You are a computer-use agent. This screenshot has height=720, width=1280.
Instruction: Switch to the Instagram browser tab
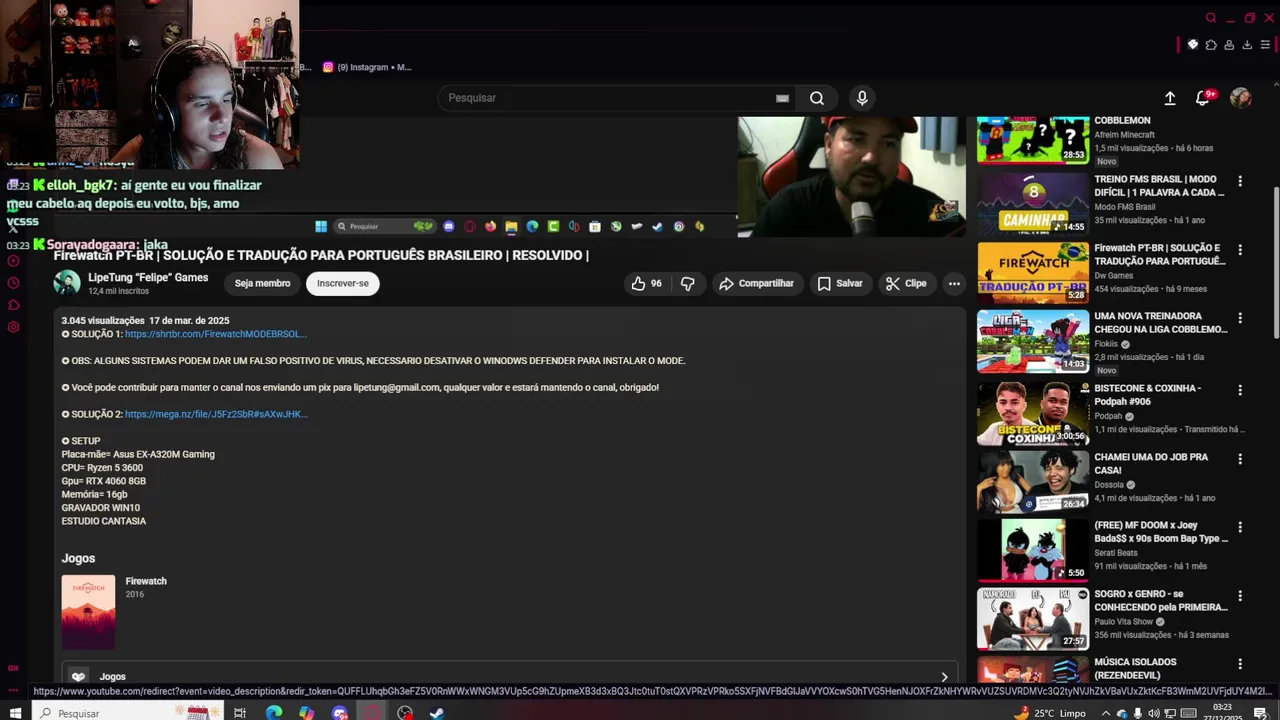[366, 67]
